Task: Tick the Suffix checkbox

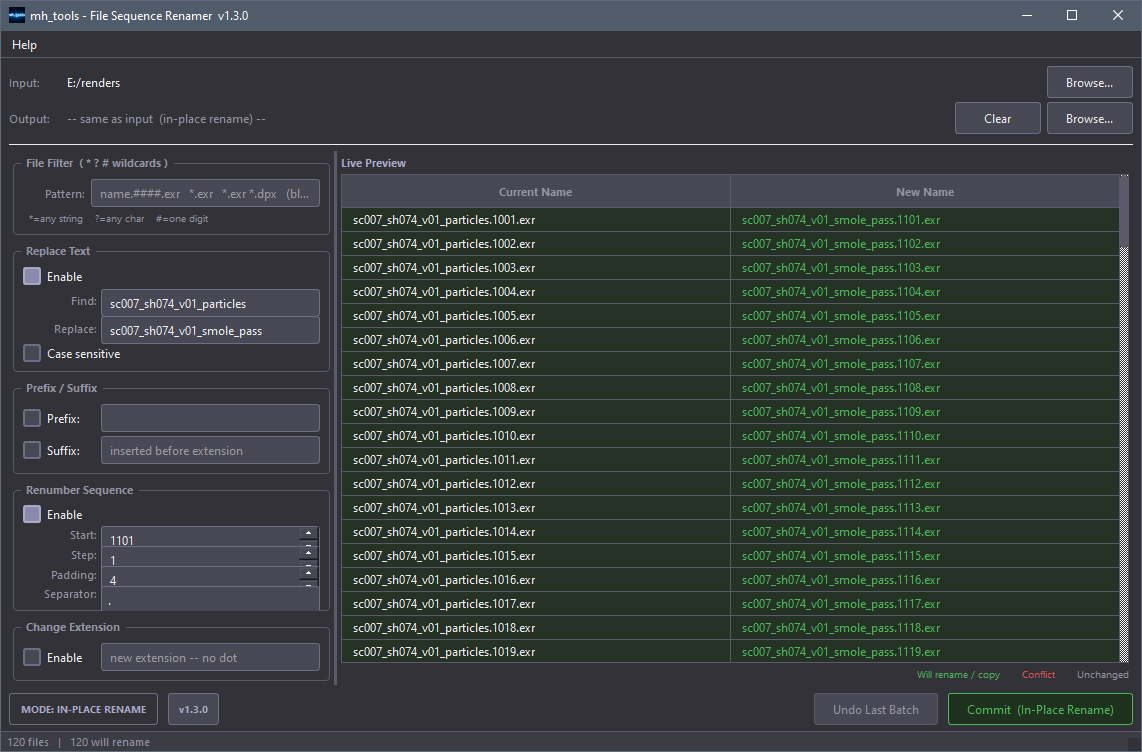Action: pos(32,451)
